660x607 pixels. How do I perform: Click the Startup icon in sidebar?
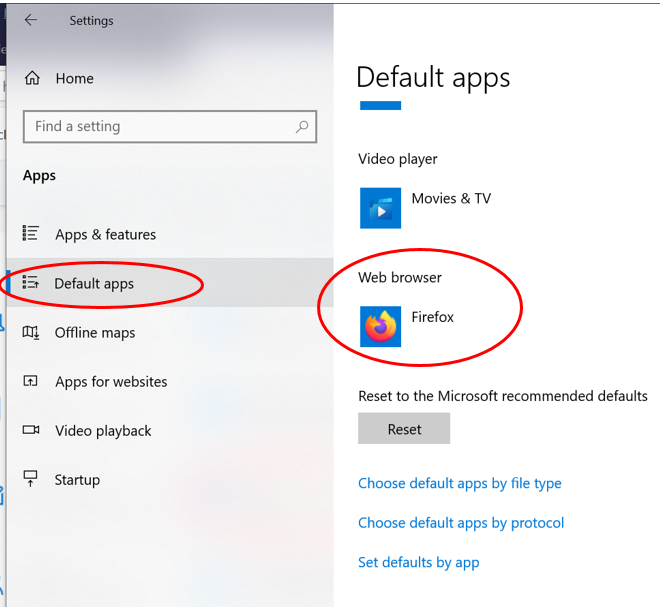click(30, 479)
